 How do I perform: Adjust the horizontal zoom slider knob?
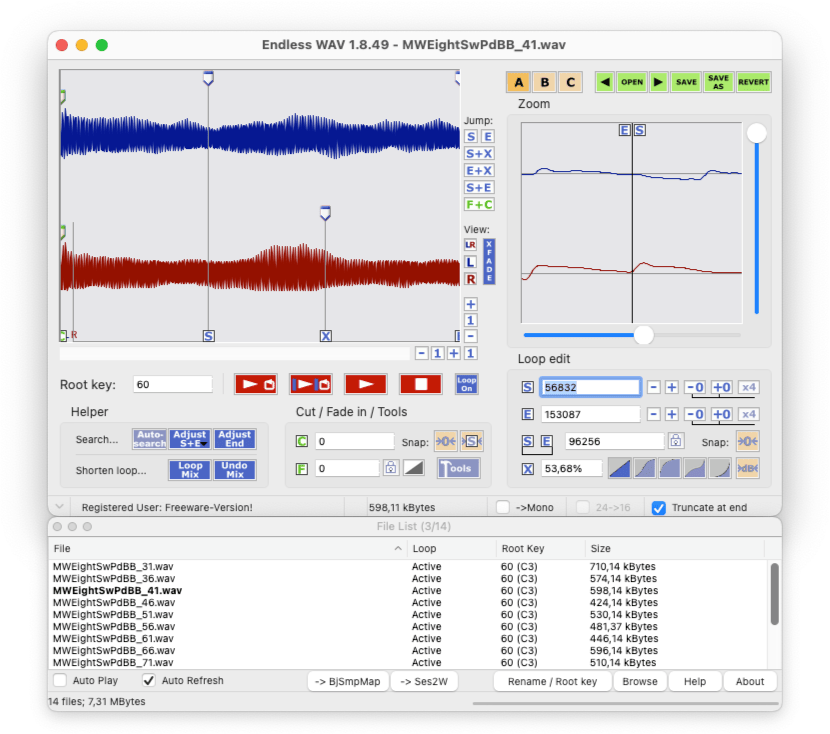click(644, 335)
